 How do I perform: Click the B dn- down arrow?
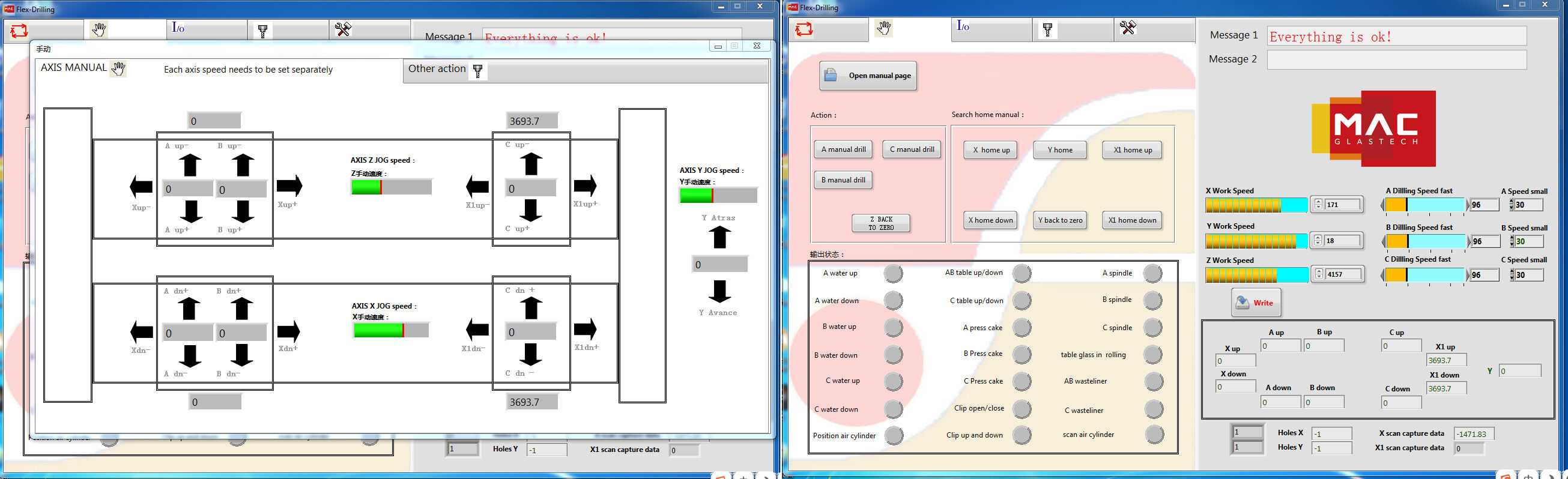pyautogui.click(x=242, y=355)
